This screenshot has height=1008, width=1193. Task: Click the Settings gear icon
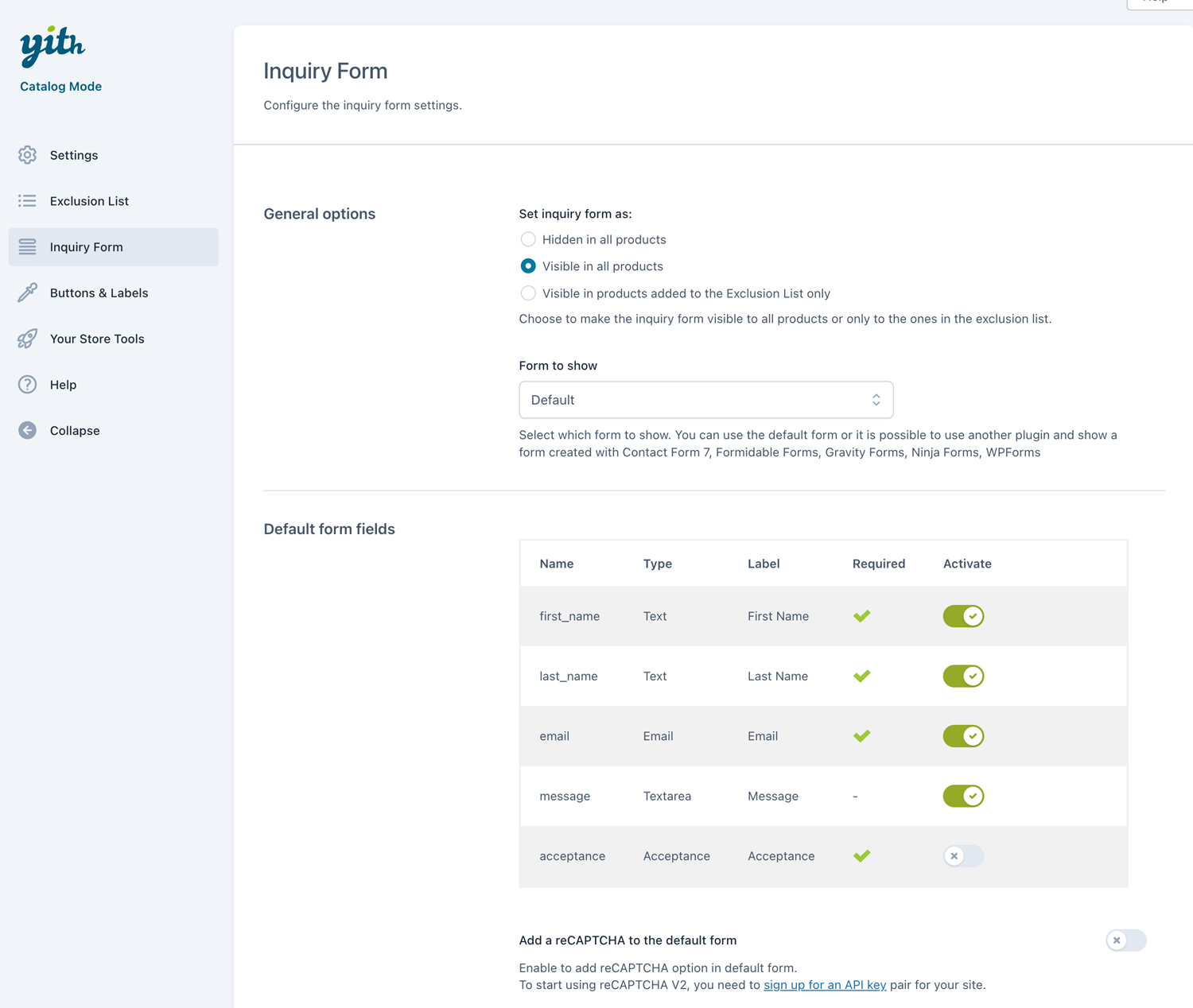(28, 155)
